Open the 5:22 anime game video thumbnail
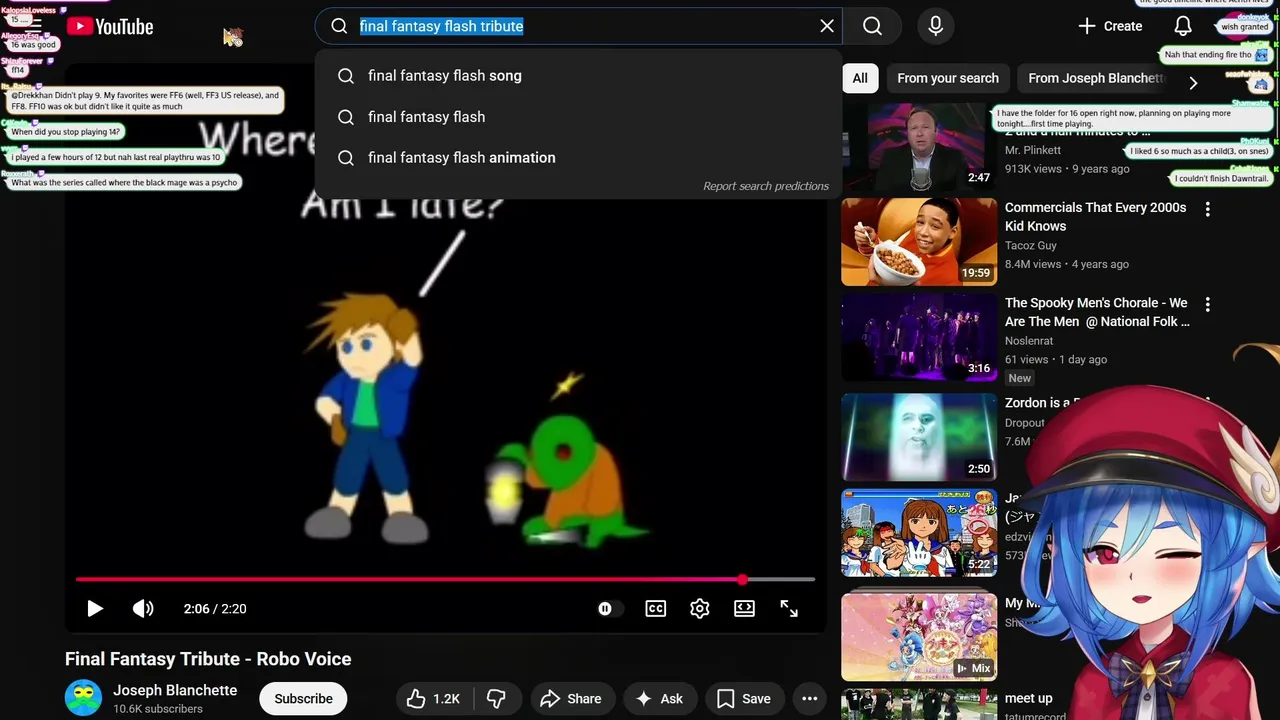Image resolution: width=1280 pixels, height=720 pixels. click(x=919, y=533)
